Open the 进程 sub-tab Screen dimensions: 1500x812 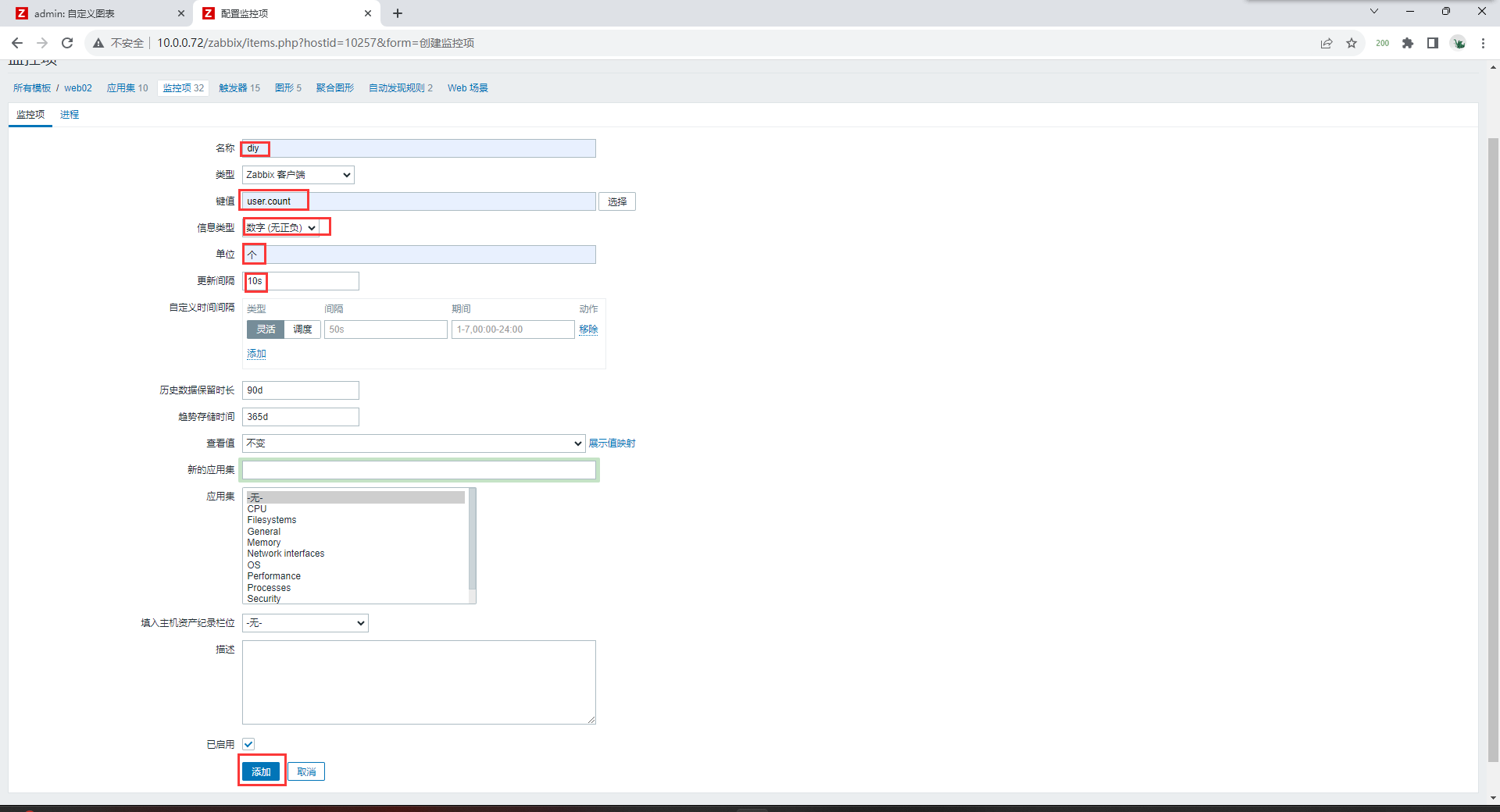[70, 115]
